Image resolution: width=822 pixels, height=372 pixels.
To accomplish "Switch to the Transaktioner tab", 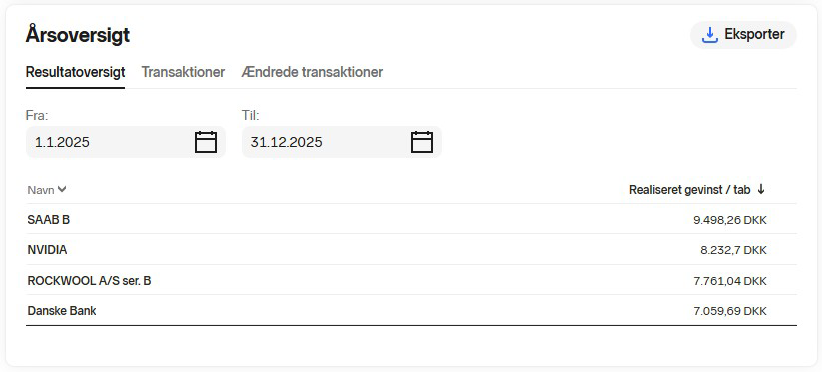I will coord(183,72).
